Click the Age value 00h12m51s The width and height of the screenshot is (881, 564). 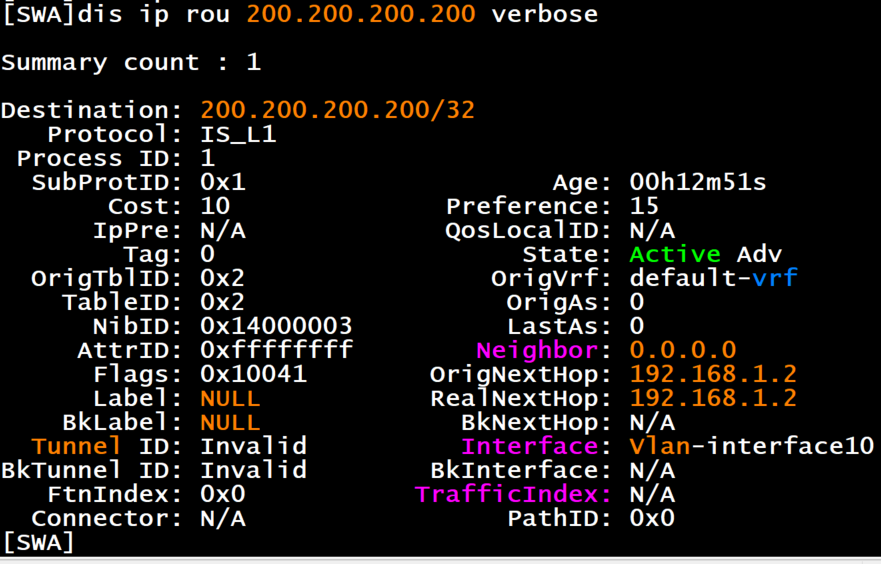coord(698,183)
